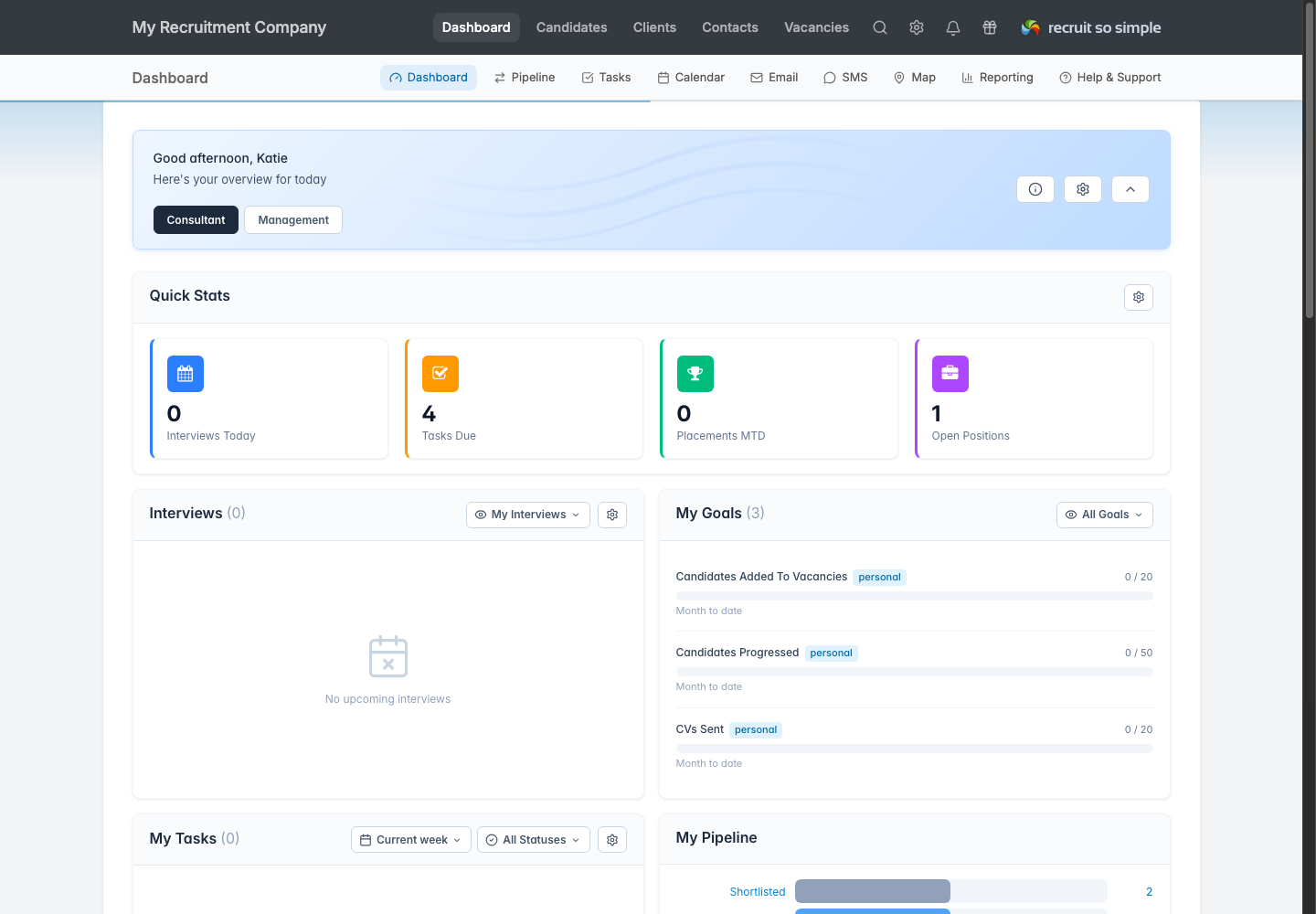Open the Interviews panel settings gear
Image resolution: width=1316 pixels, height=914 pixels.
[612, 515]
